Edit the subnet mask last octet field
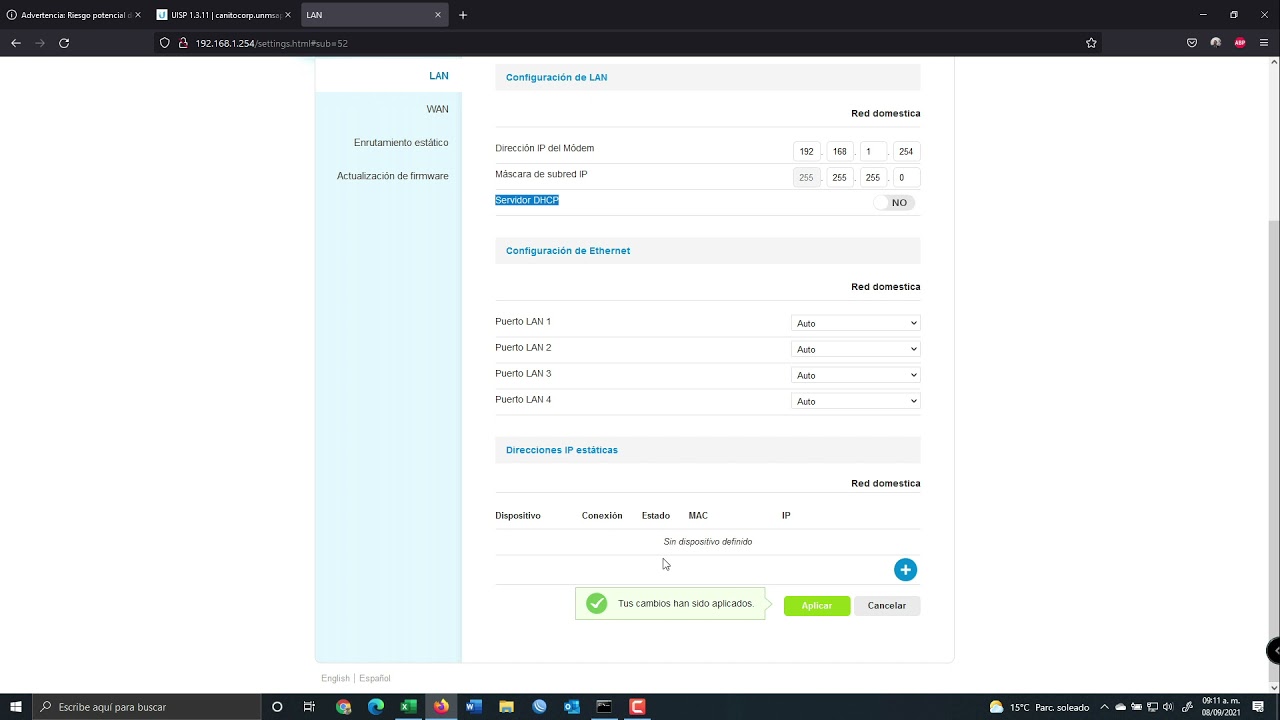Viewport: 1280px width, 720px height. pos(906,177)
